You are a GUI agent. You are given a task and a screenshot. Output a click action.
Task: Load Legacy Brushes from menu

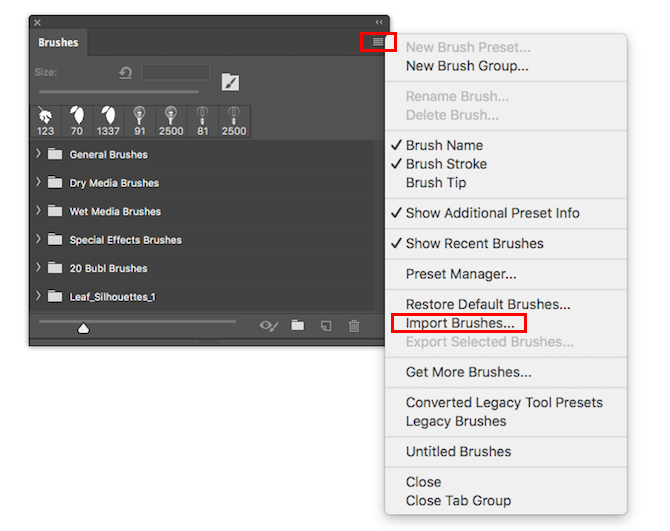(505, 421)
